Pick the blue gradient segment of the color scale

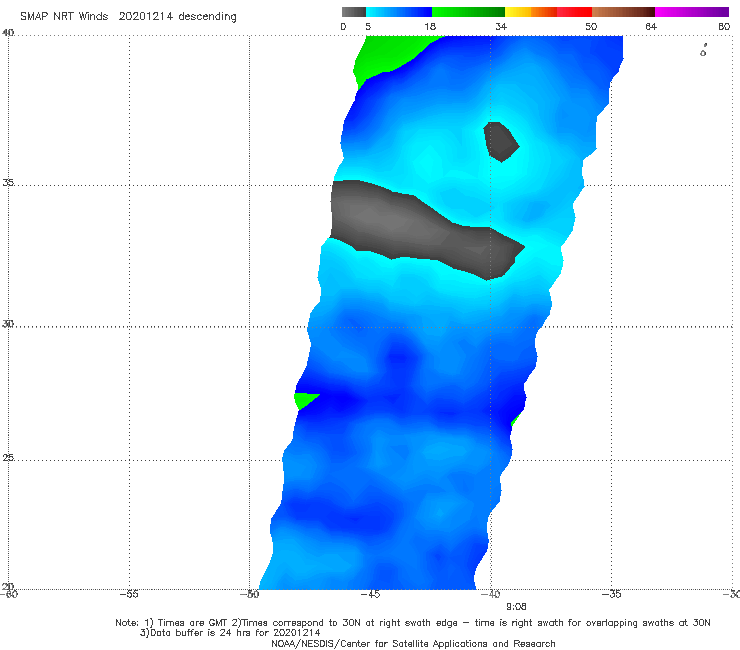[399, 12]
